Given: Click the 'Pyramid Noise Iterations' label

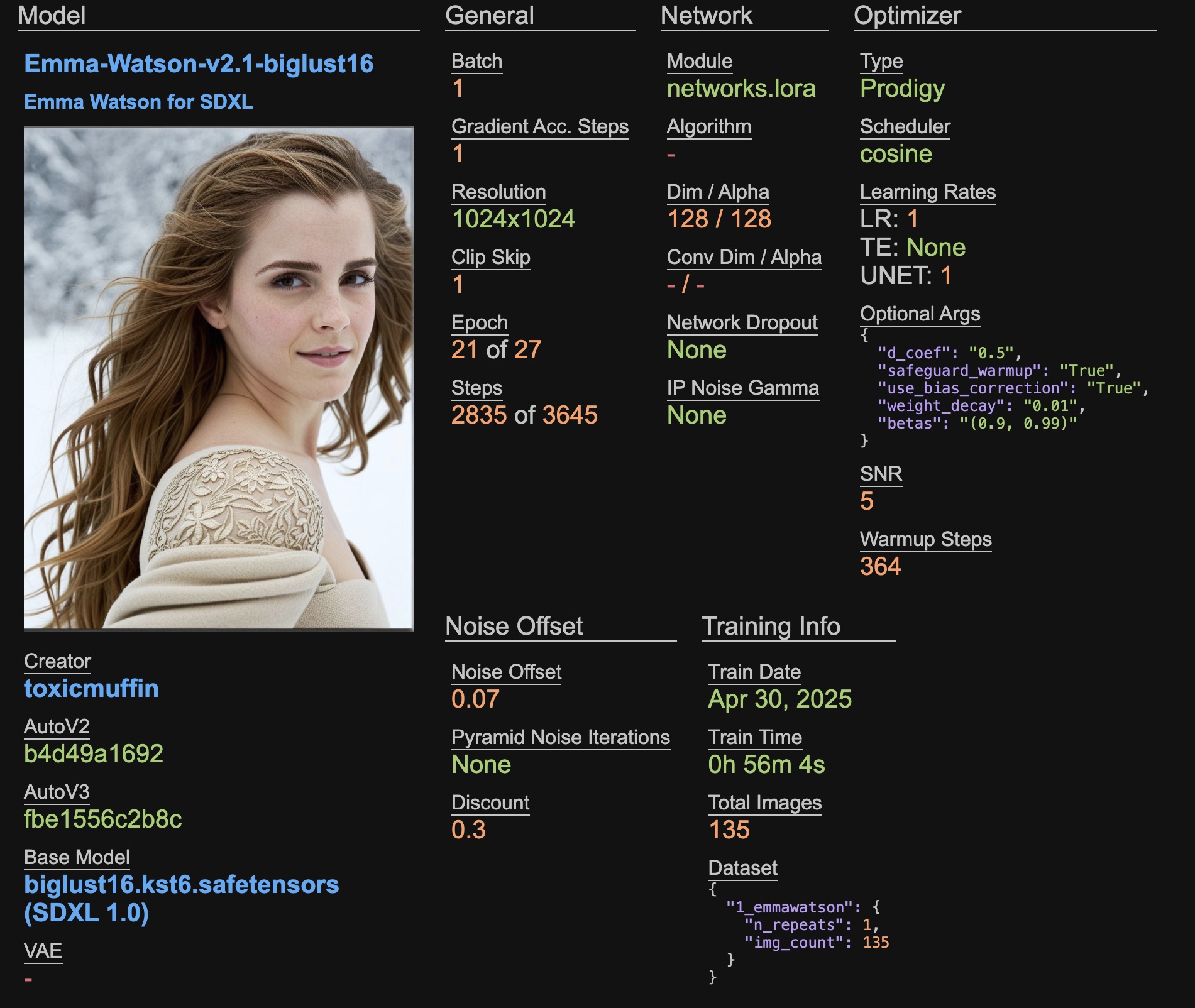Looking at the screenshot, I should (561, 738).
